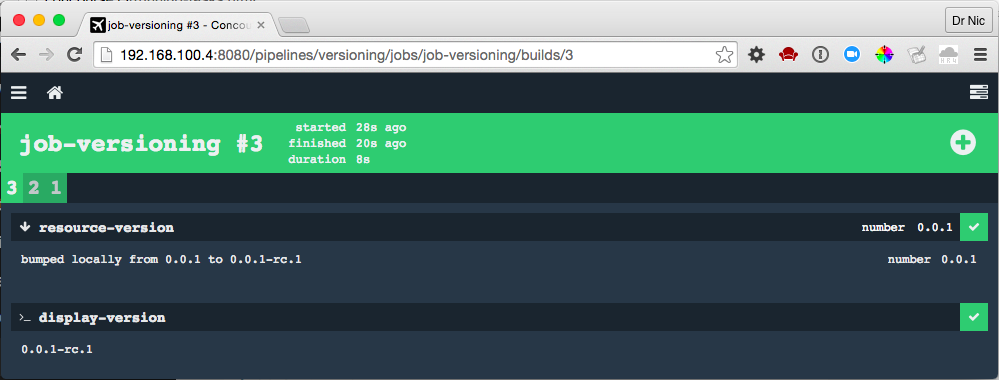Image resolution: width=999 pixels, height=380 pixels.
Task: Click 'number 0.0.1' metadata below the header
Action: click(x=932, y=259)
